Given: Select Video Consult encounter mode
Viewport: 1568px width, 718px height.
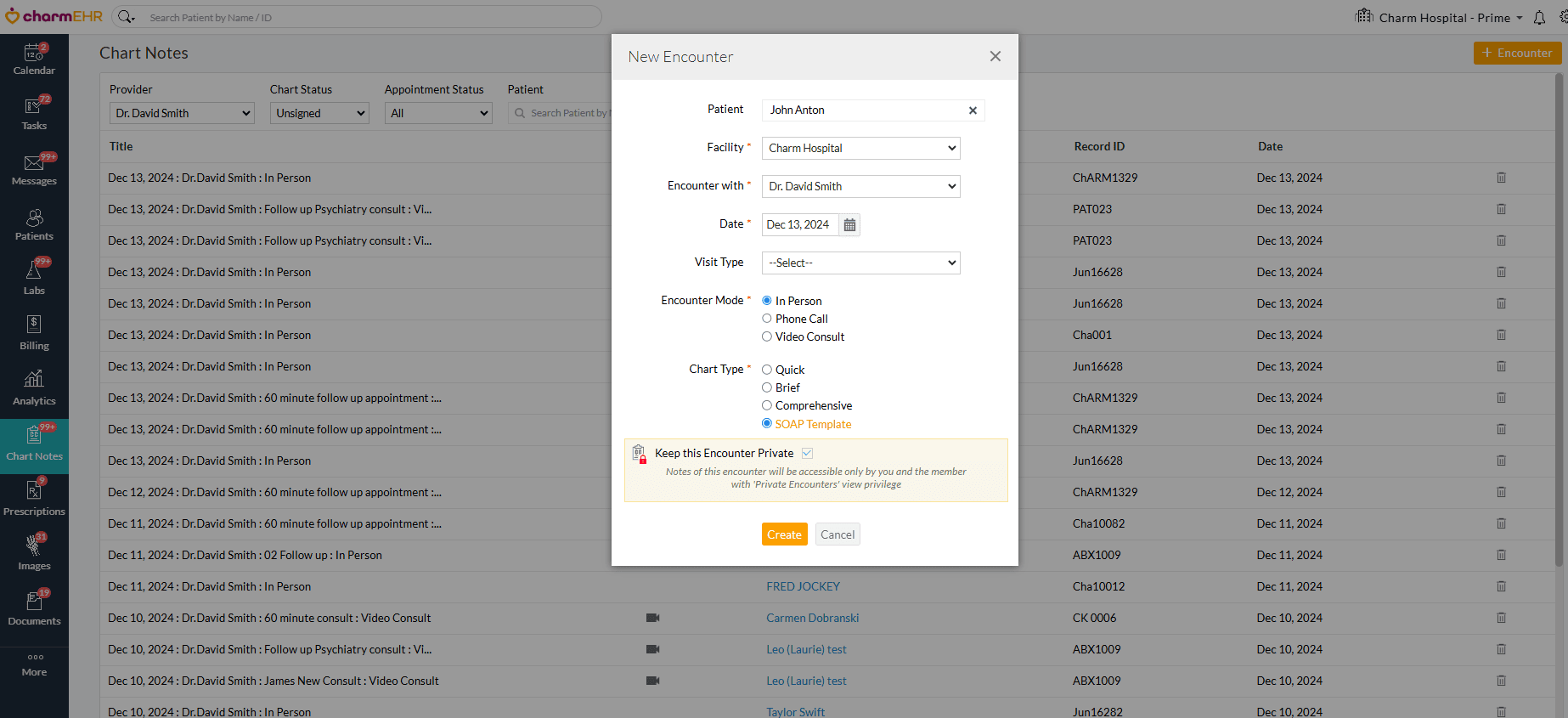Looking at the screenshot, I should tap(767, 336).
